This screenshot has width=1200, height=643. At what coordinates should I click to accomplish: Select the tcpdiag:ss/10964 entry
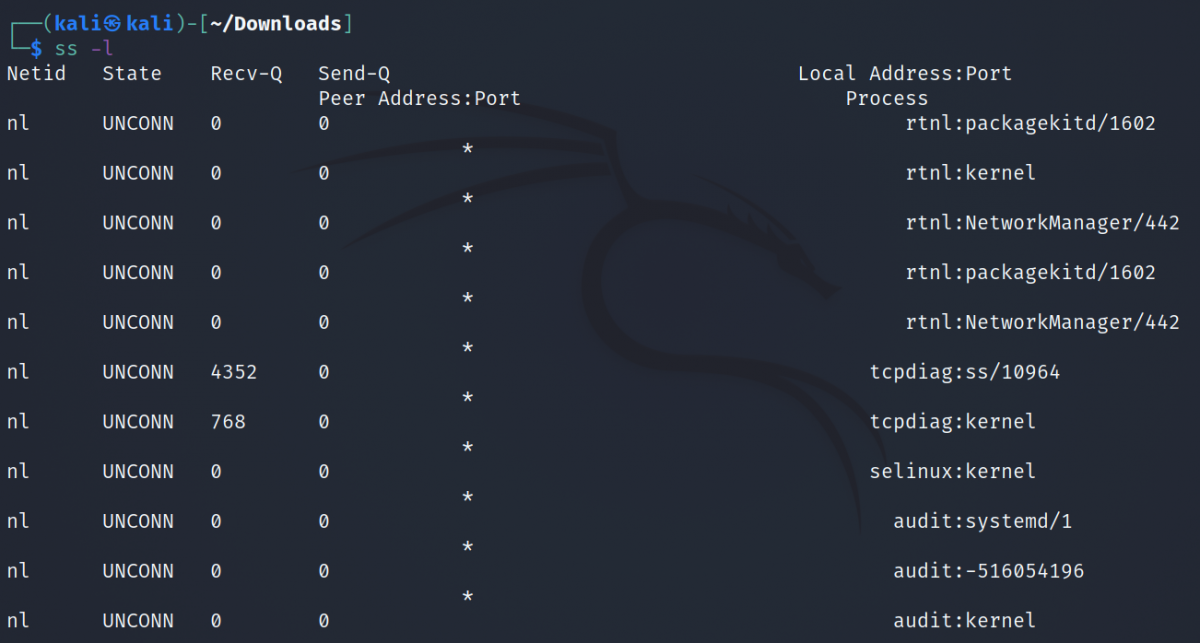click(964, 372)
